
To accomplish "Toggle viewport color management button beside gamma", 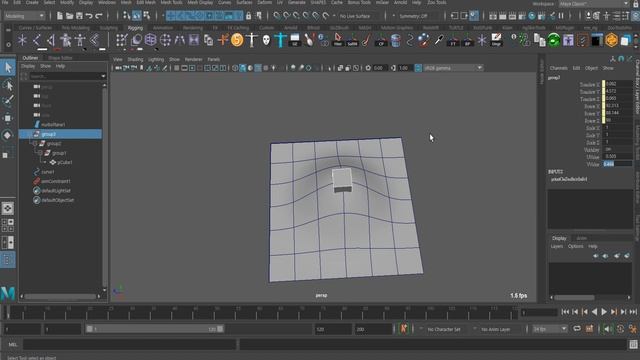I will (x=418, y=68).
